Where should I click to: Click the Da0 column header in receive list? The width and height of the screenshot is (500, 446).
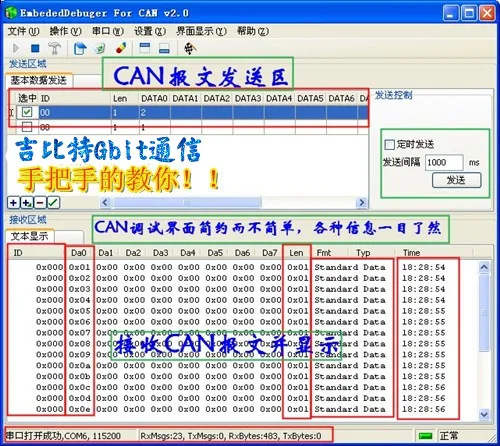point(79,253)
